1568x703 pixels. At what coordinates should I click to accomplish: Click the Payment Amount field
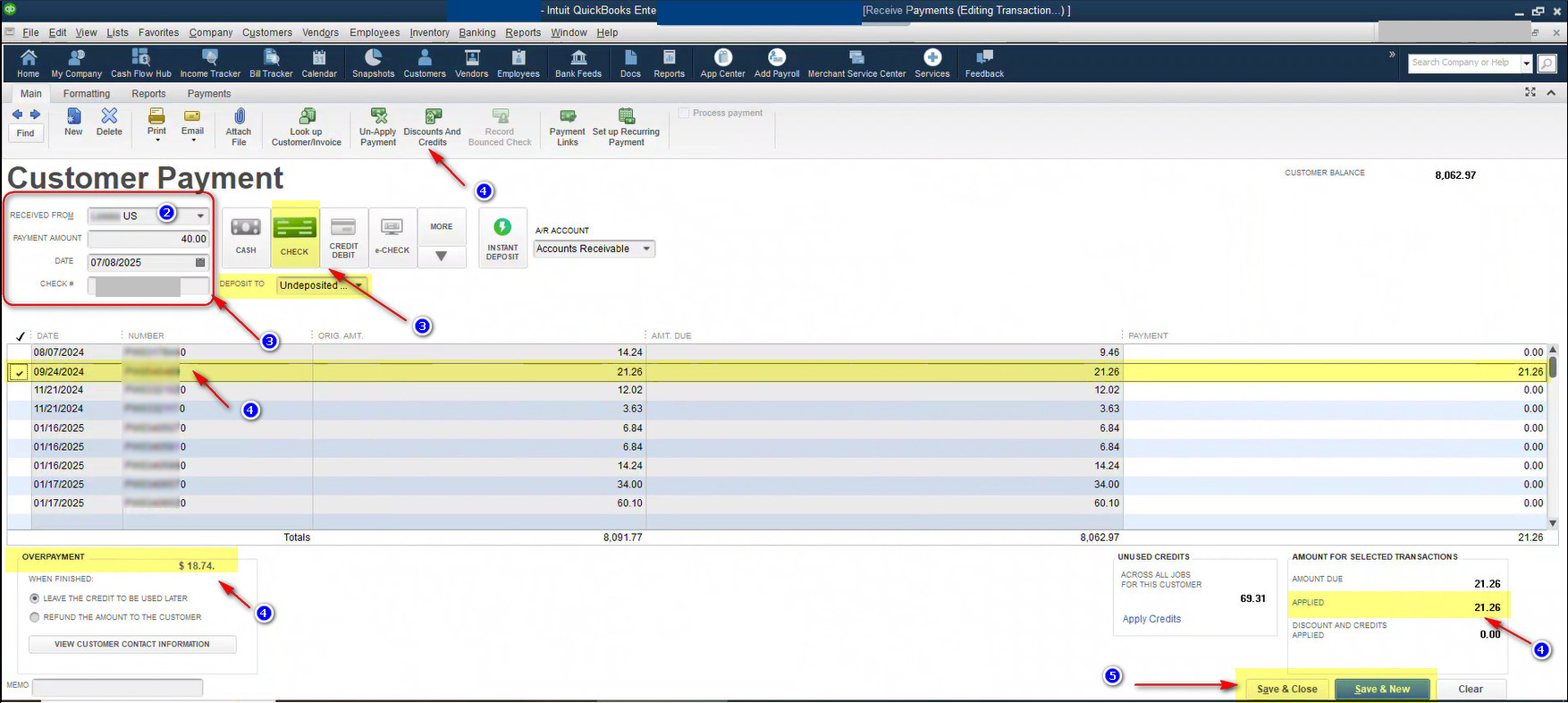pos(148,239)
